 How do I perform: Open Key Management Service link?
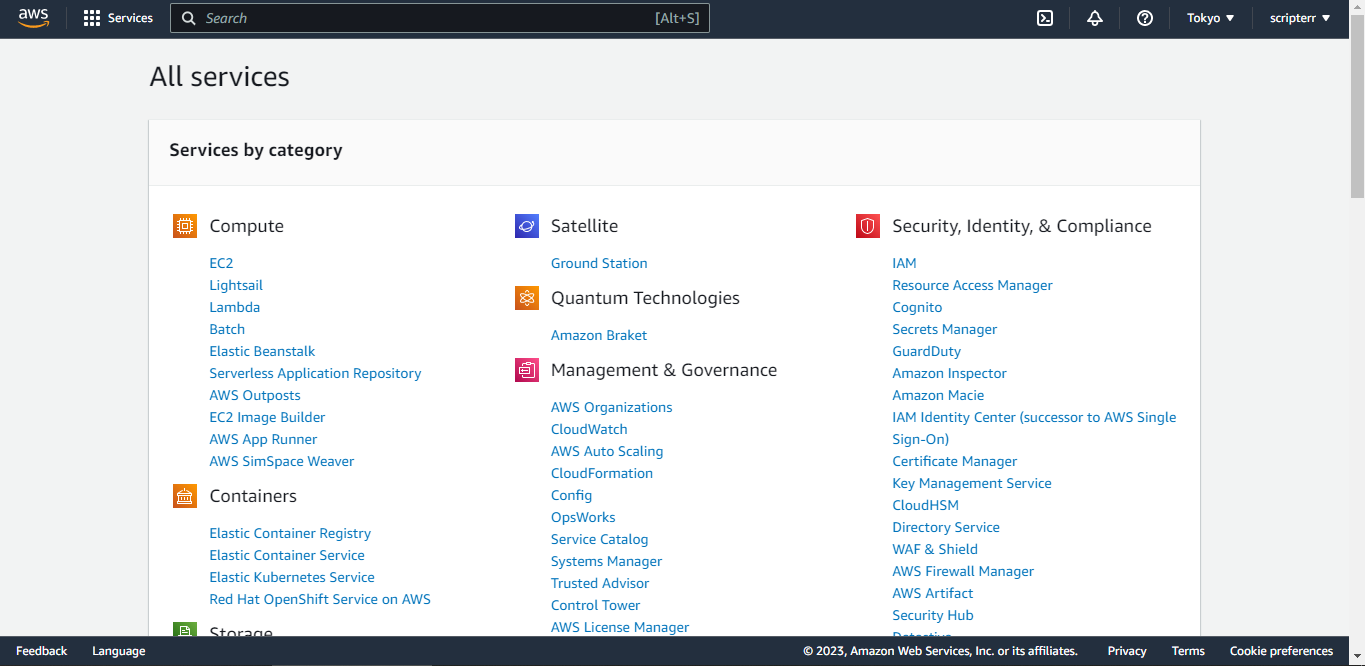click(x=972, y=483)
